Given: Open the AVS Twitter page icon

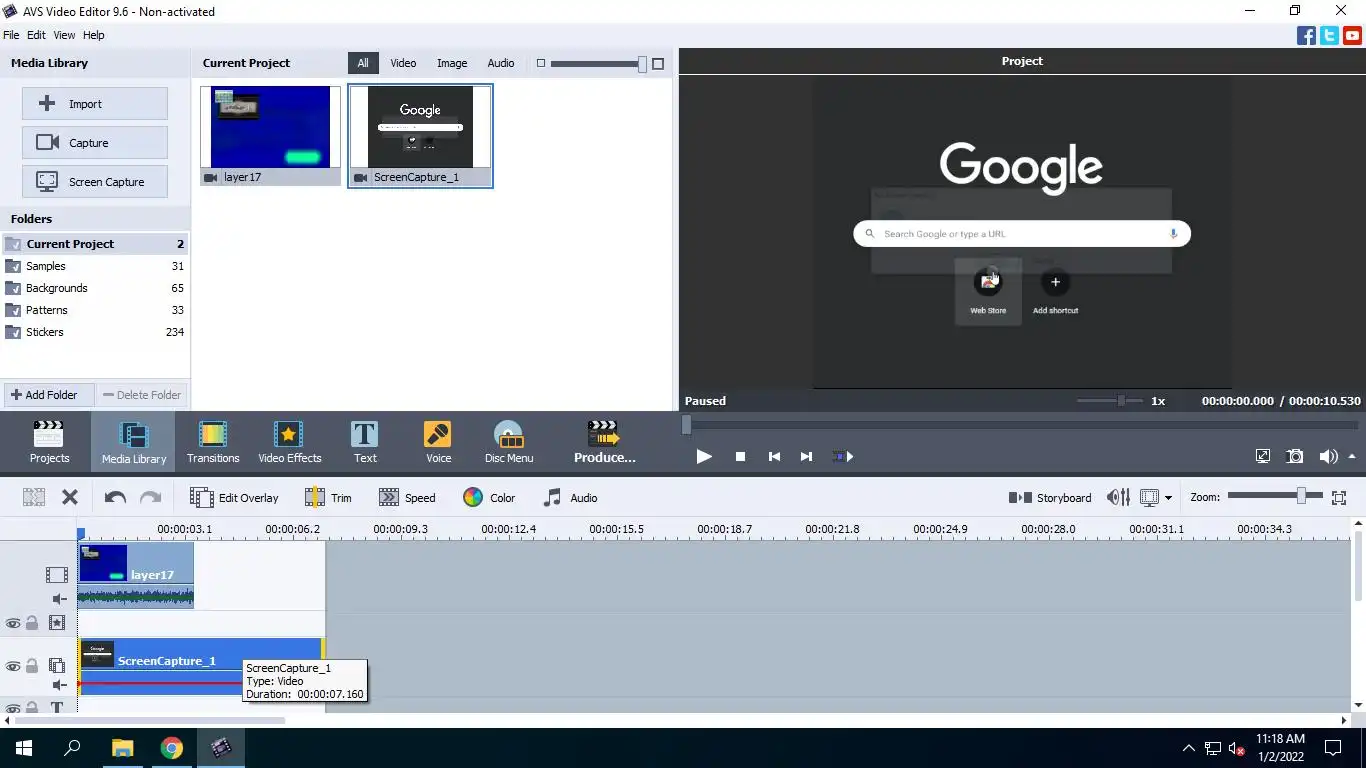Looking at the screenshot, I should click(1329, 36).
